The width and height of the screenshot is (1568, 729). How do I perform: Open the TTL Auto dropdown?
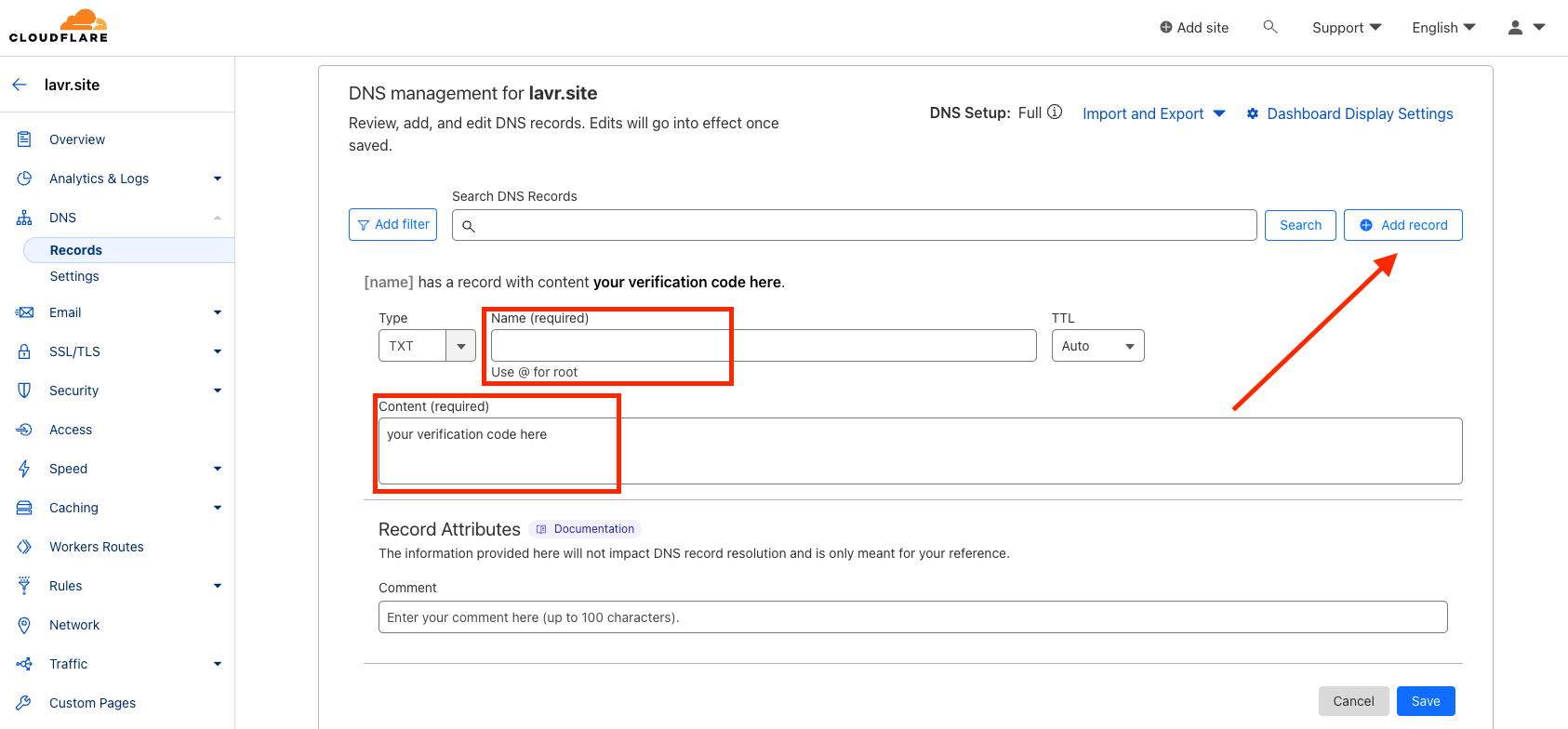tap(1097, 346)
